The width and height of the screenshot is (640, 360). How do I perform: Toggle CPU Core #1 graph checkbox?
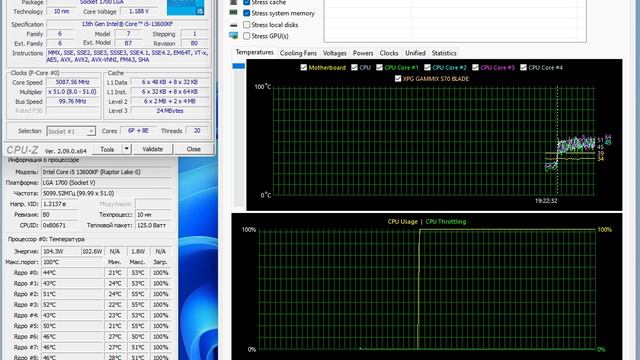(x=380, y=67)
